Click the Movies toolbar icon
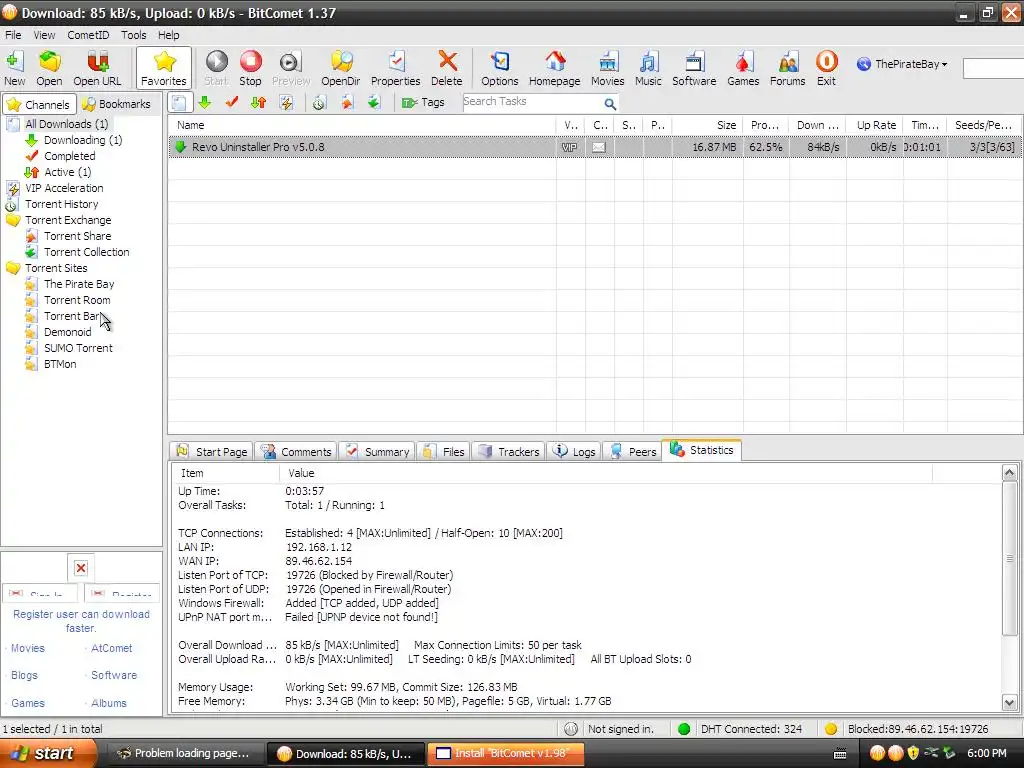Image resolution: width=1024 pixels, height=768 pixels. click(607, 68)
